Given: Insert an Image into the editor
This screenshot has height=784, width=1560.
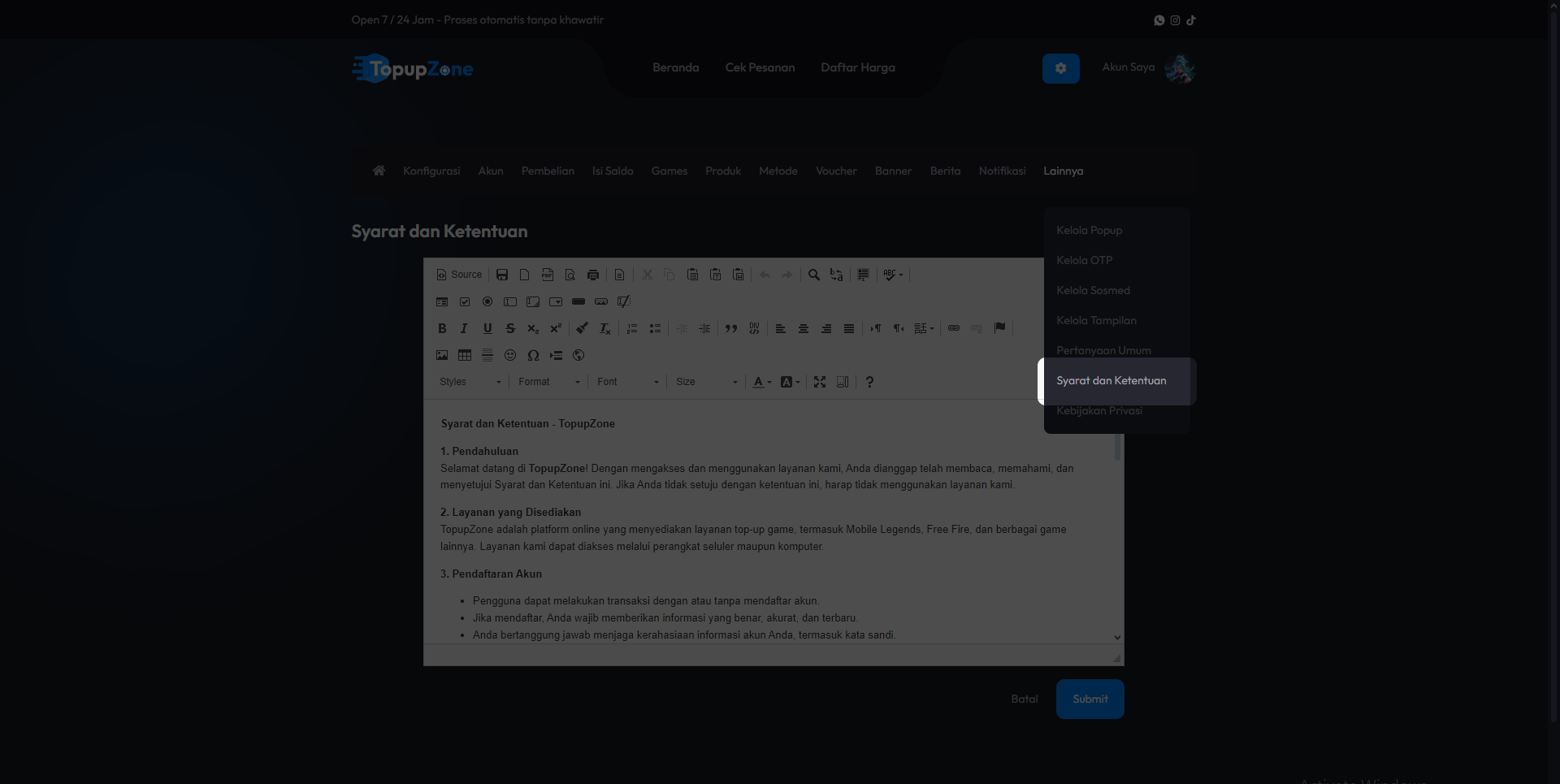Looking at the screenshot, I should (x=442, y=355).
